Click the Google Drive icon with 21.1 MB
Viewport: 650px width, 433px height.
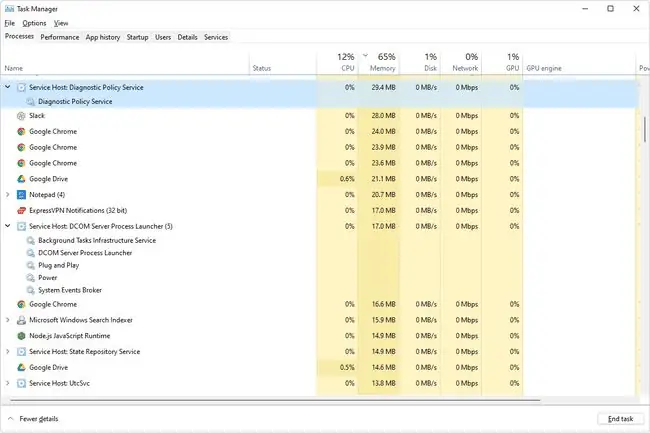pos(21,179)
